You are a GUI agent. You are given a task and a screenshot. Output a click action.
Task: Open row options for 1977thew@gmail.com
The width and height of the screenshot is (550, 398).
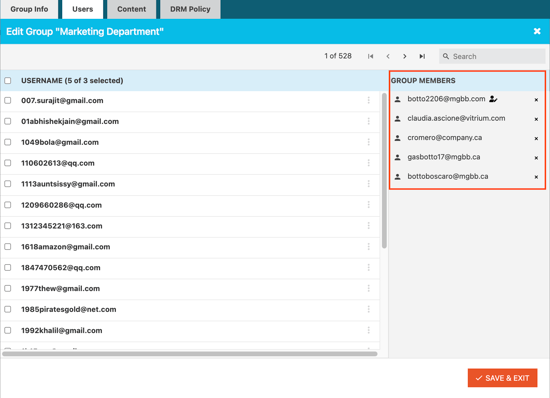click(369, 288)
